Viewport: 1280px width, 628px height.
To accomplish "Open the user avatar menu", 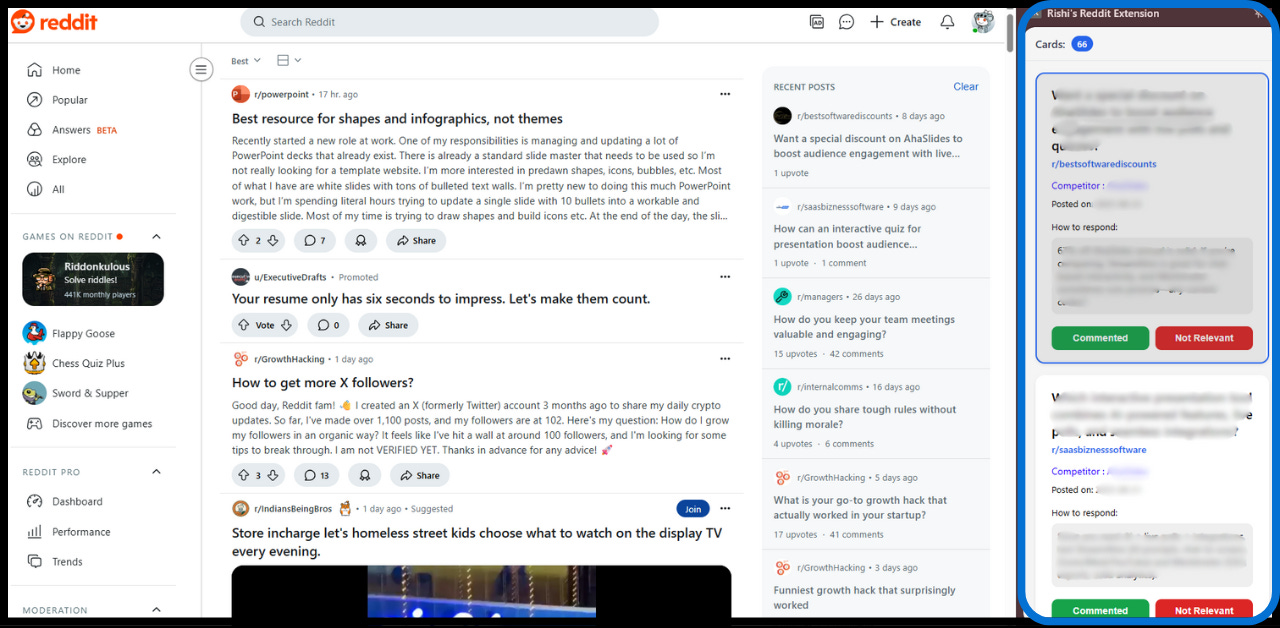I will pyautogui.click(x=983, y=22).
